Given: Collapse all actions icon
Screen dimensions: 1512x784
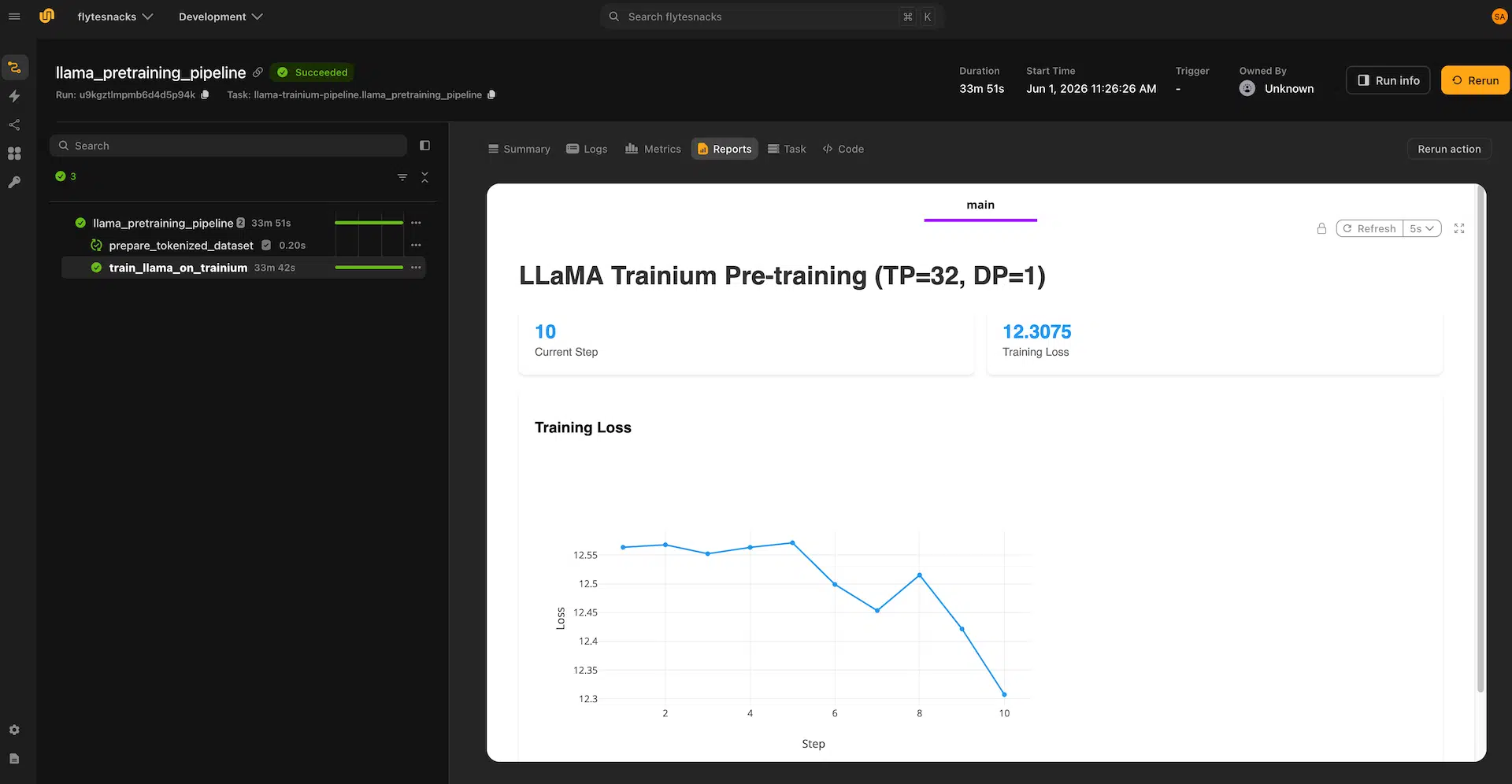Looking at the screenshot, I should click(424, 177).
